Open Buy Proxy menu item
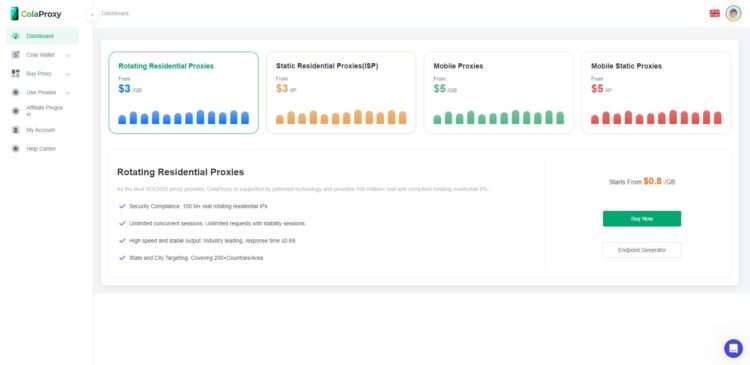Image resolution: width=750 pixels, height=365 pixels. coord(42,74)
